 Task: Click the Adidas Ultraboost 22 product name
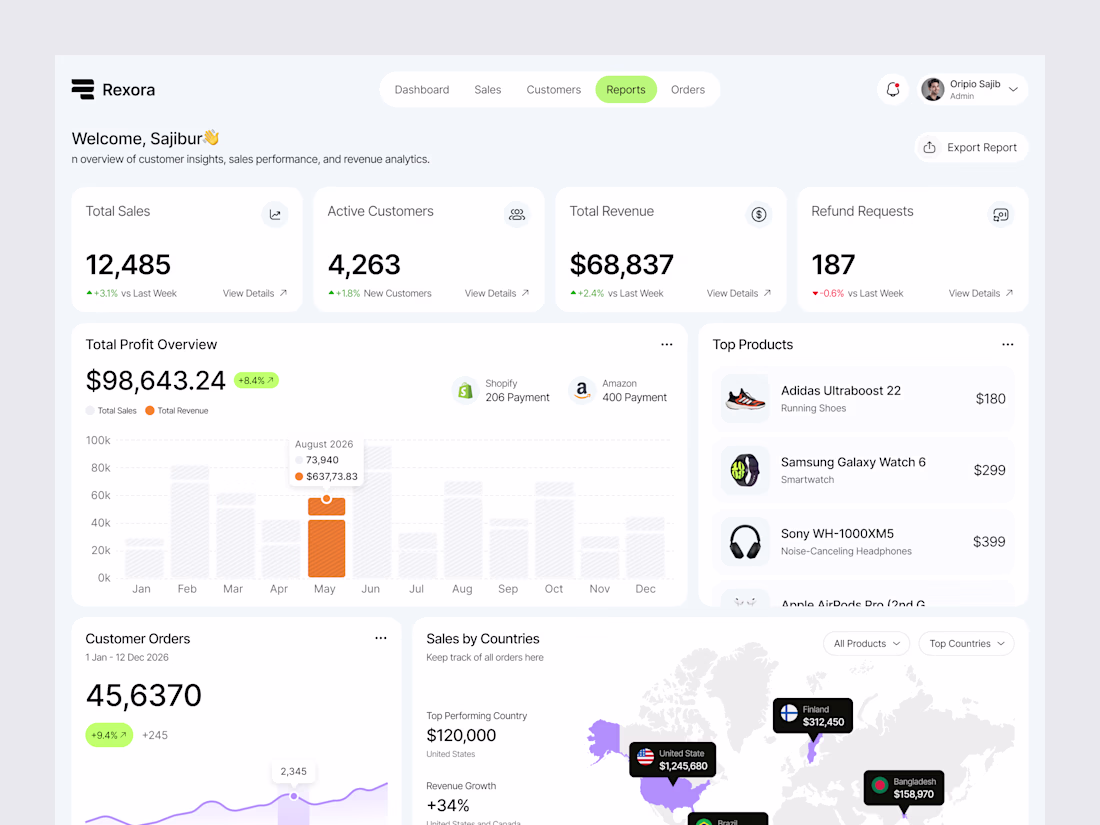pos(840,391)
